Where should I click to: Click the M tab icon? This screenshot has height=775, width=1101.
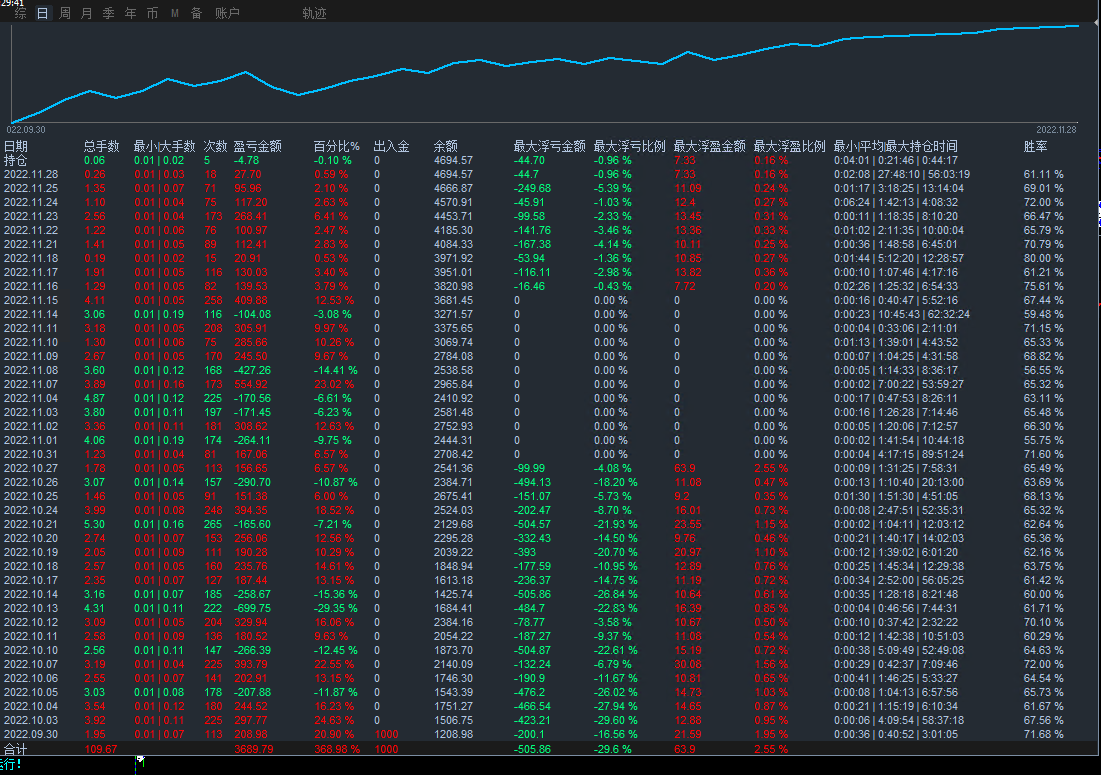click(x=175, y=13)
